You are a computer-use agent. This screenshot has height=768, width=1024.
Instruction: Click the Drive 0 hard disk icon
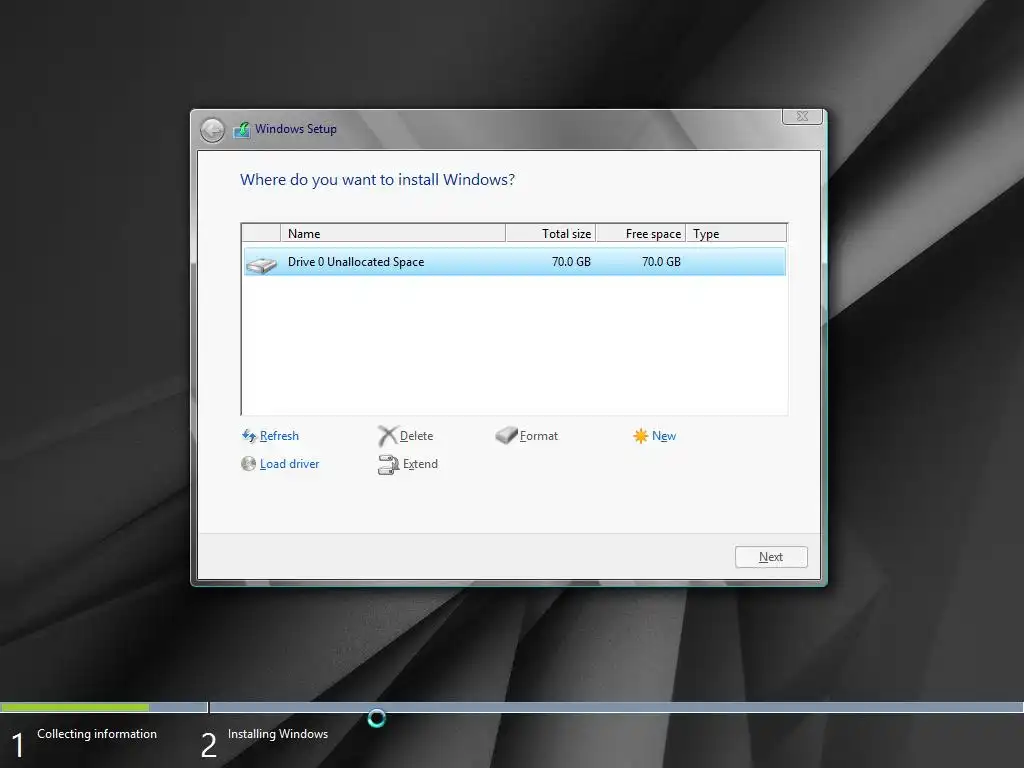click(262, 264)
